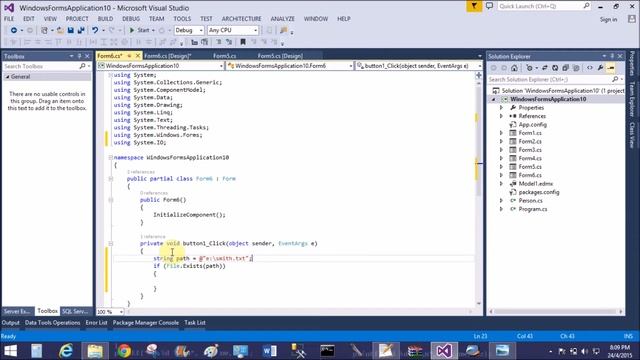Select Form6.cs in Solution Explorer
This screenshot has height=360, width=640.
[530, 175]
